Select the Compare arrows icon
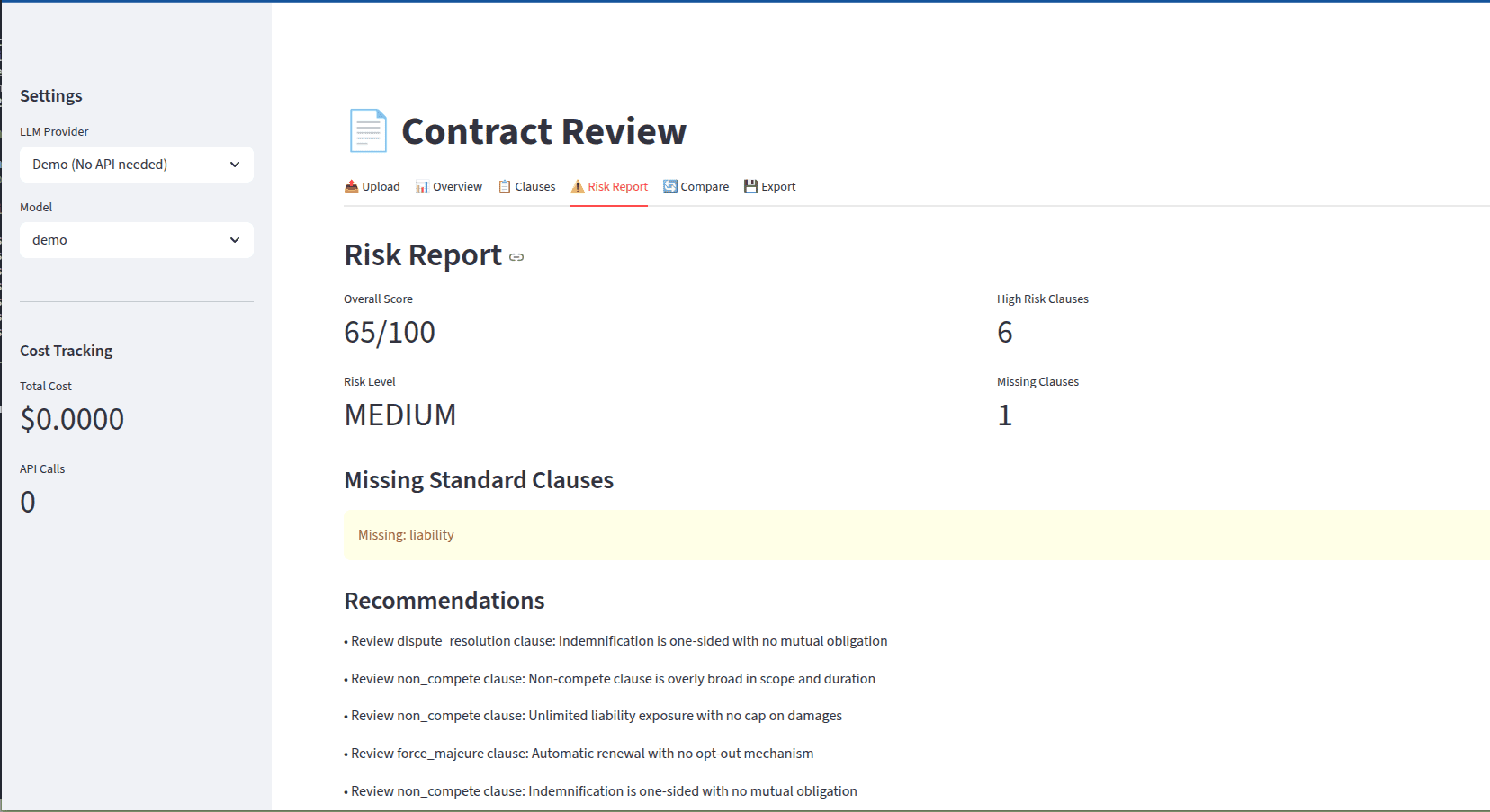This screenshot has height=812, width=1490. [669, 186]
